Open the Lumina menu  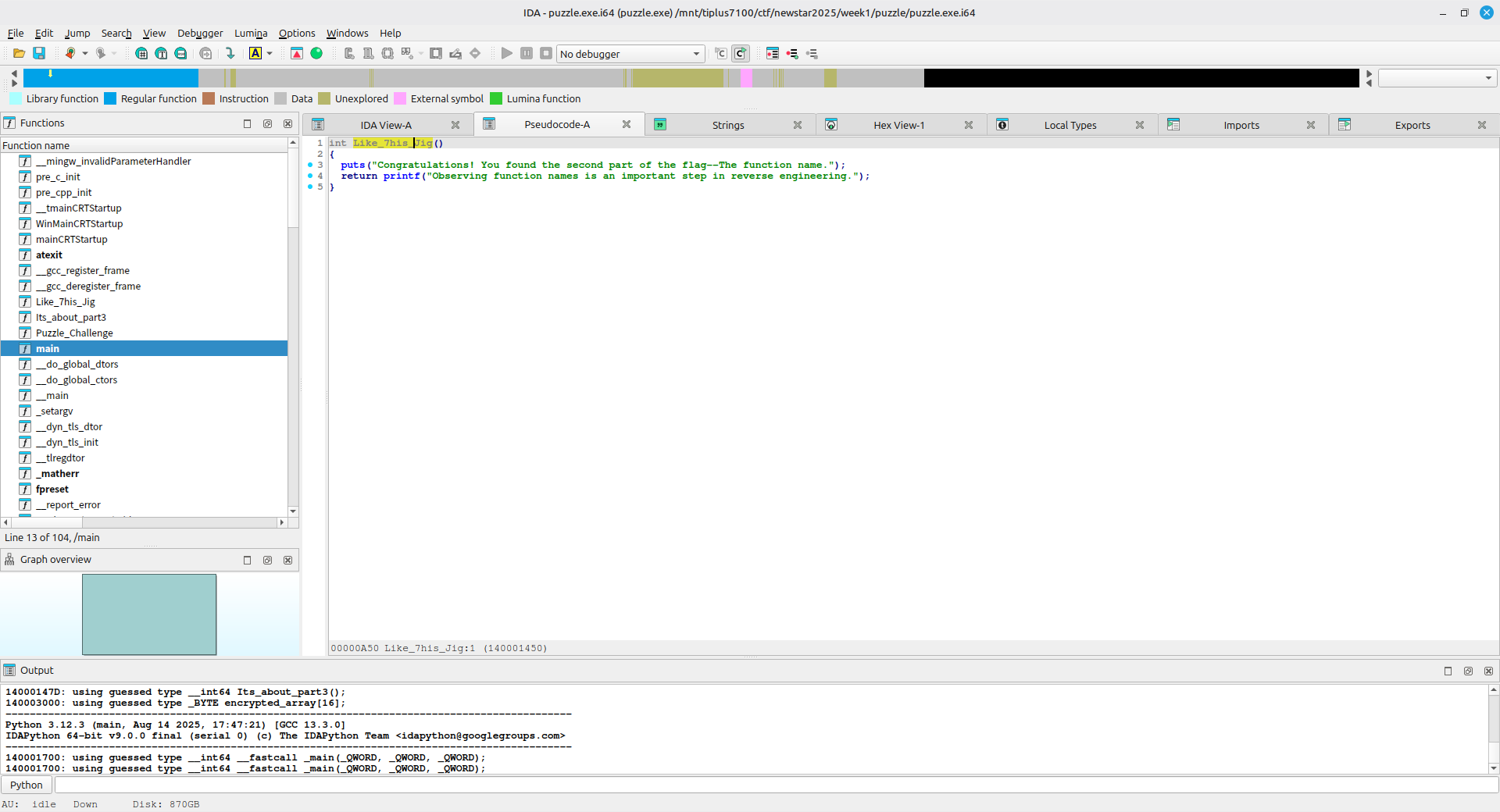tap(250, 33)
